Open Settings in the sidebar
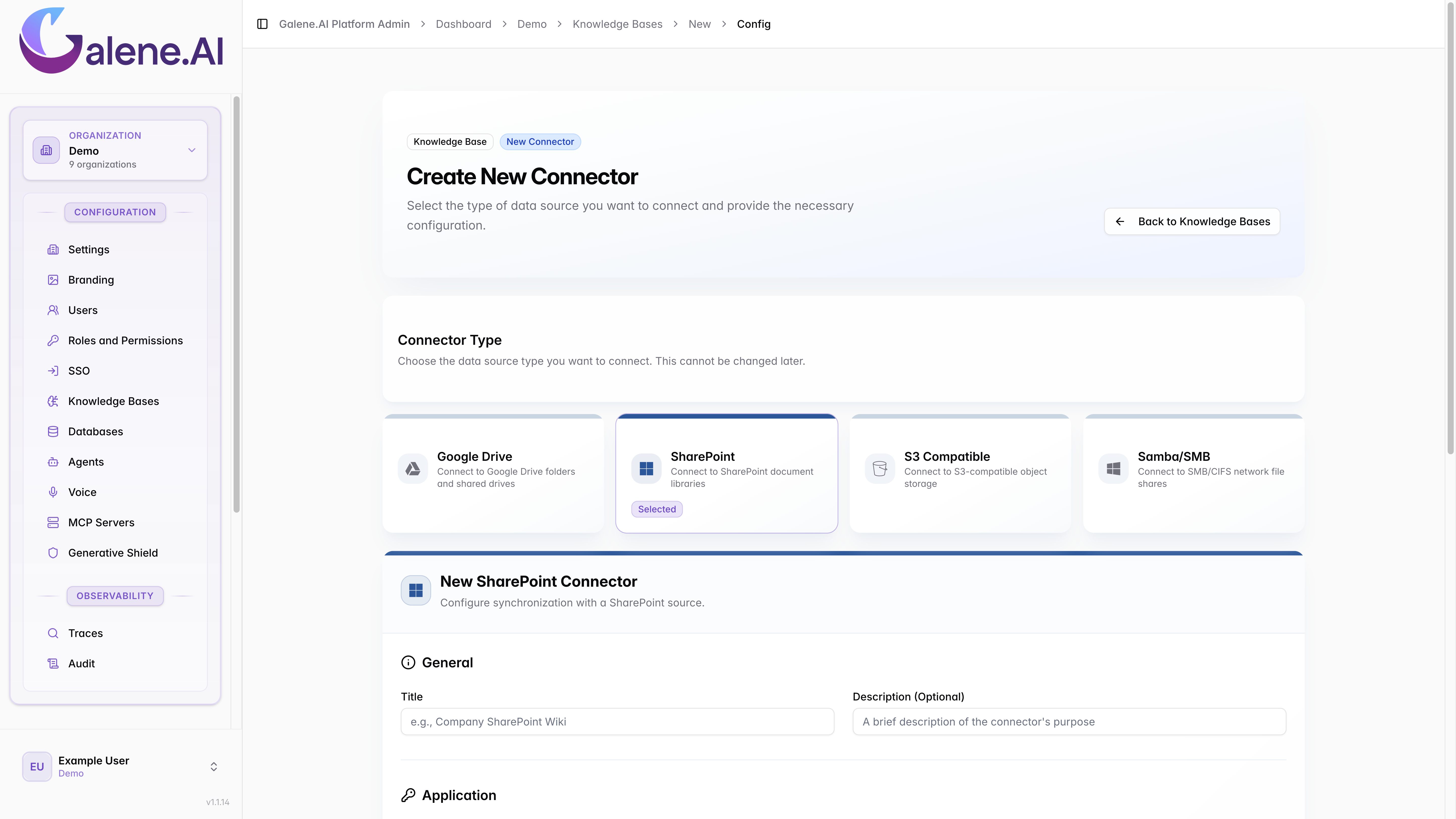This screenshot has width=1456, height=819. [x=115, y=249]
